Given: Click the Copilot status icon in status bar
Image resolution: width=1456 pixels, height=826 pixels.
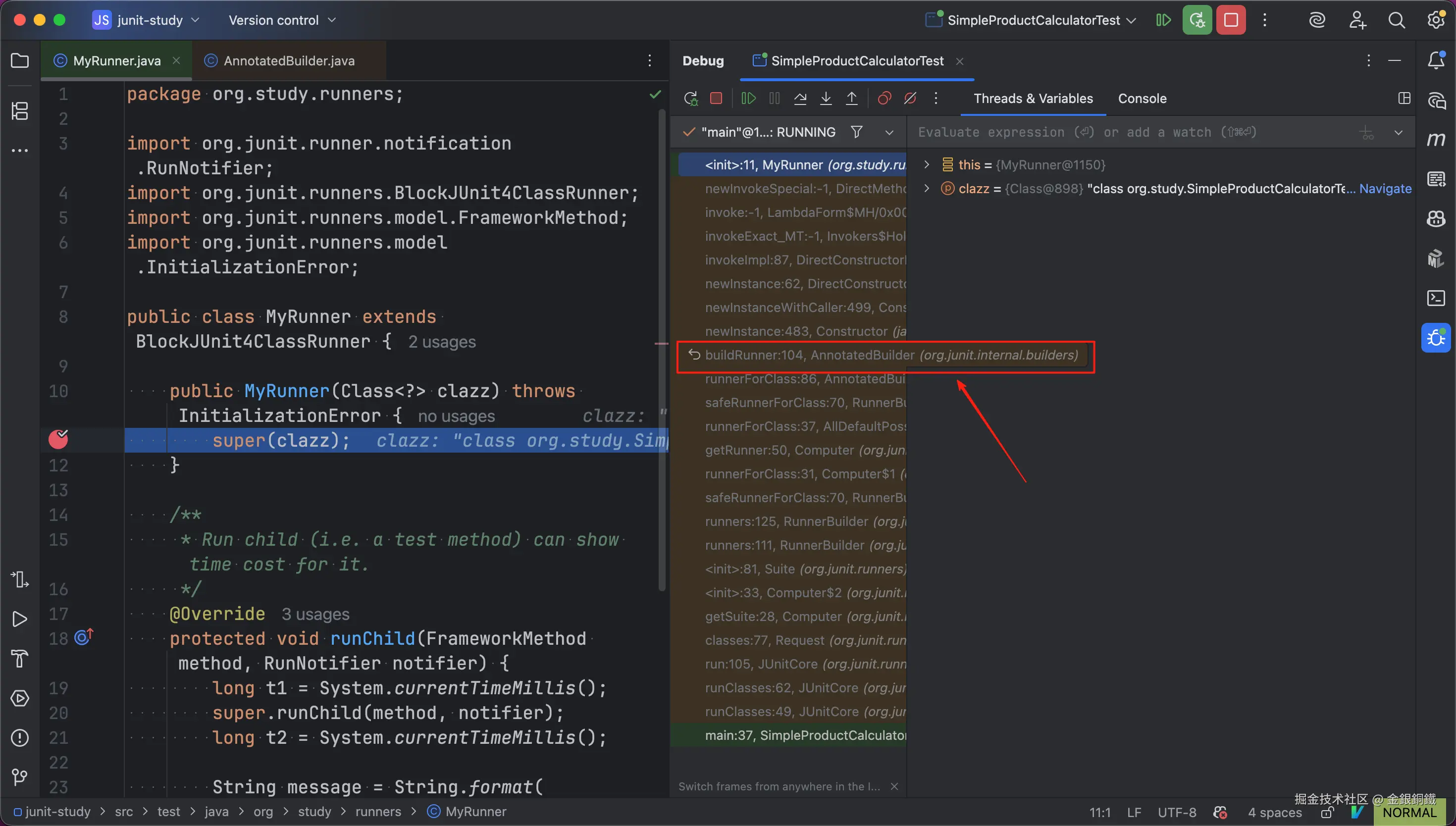Looking at the screenshot, I should (1220, 813).
